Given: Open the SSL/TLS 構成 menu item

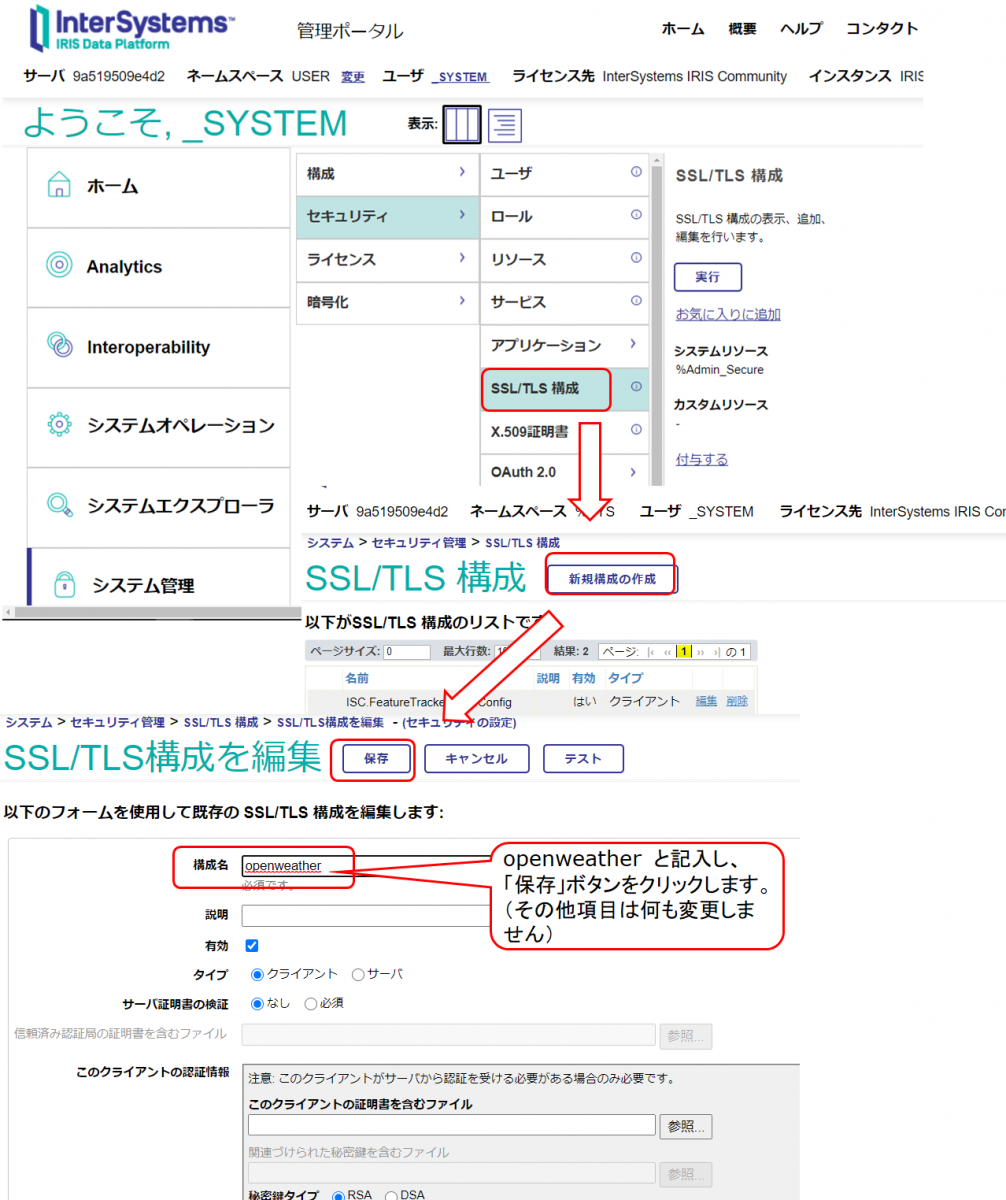Looking at the screenshot, I should point(545,387).
